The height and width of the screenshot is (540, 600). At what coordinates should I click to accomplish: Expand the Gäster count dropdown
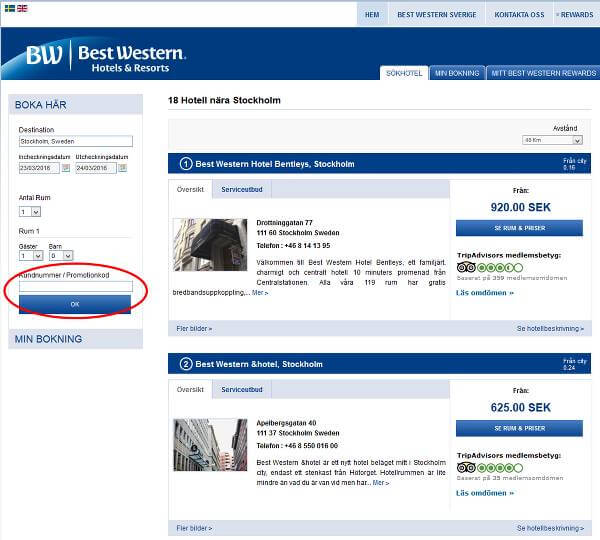(30, 256)
